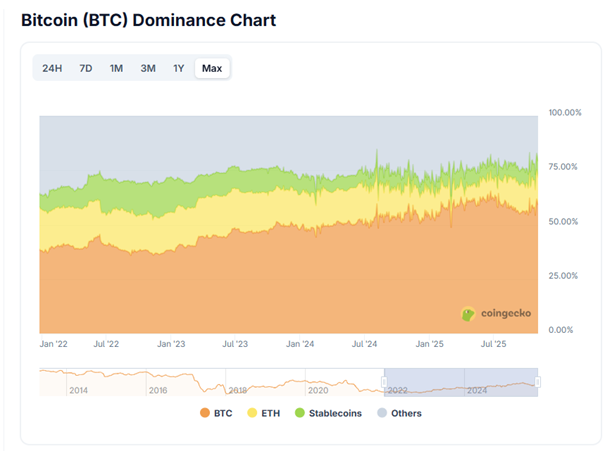Click the Max time range tab

(x=212, y=68)
